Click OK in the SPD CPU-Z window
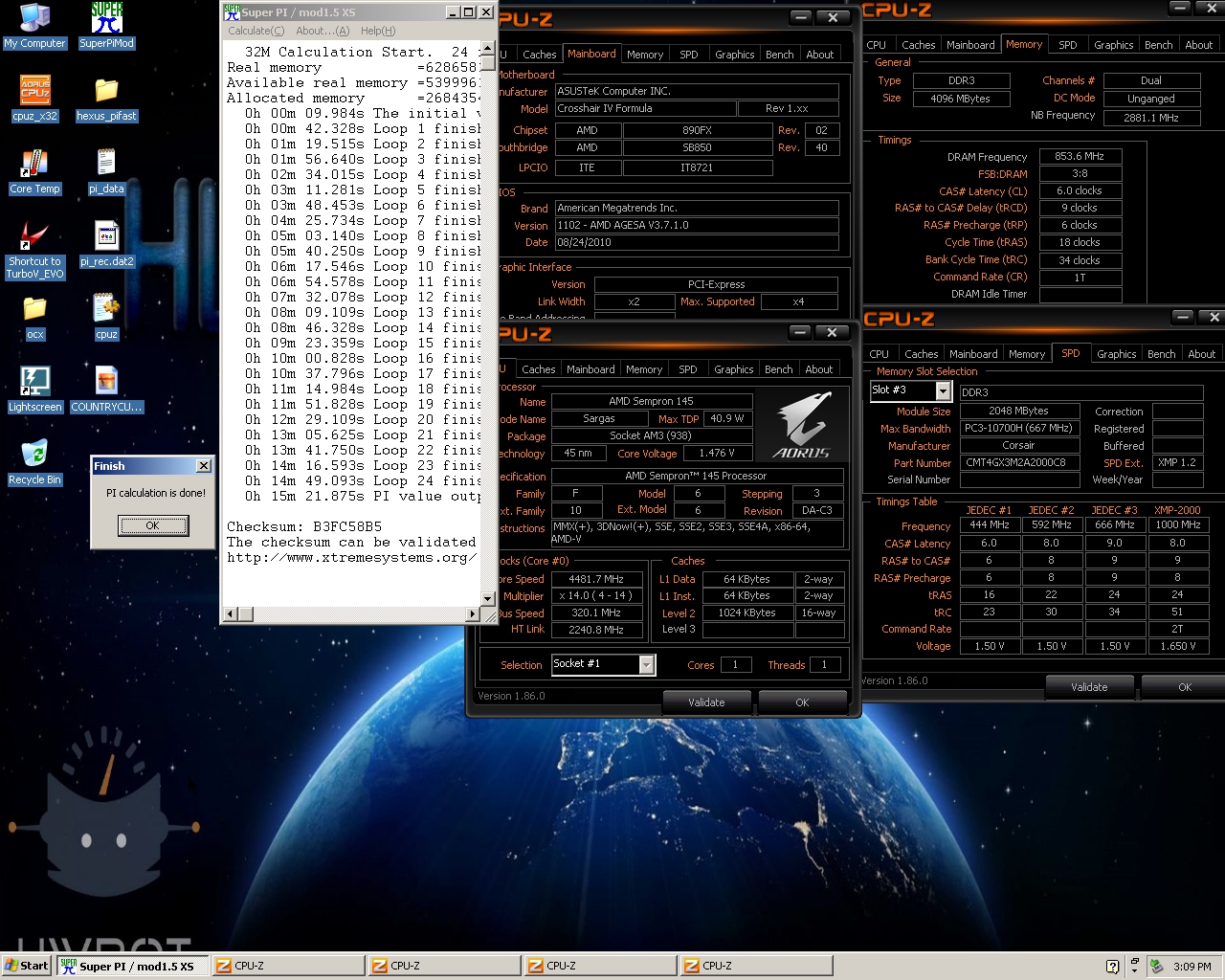This screenshot has height=980, width=1225. click(x=1185, y=687)
